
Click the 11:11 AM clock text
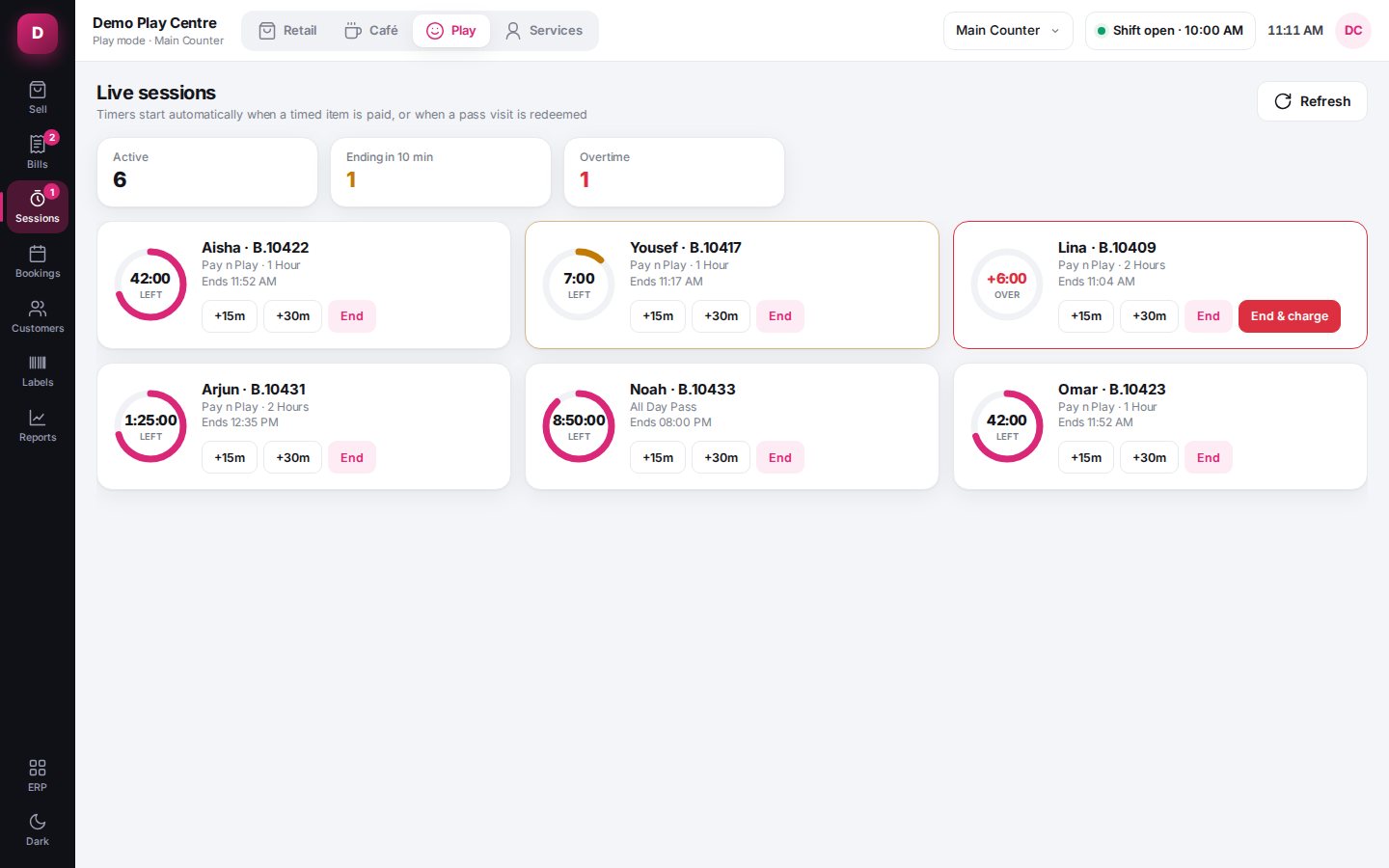pos(1295,31)
